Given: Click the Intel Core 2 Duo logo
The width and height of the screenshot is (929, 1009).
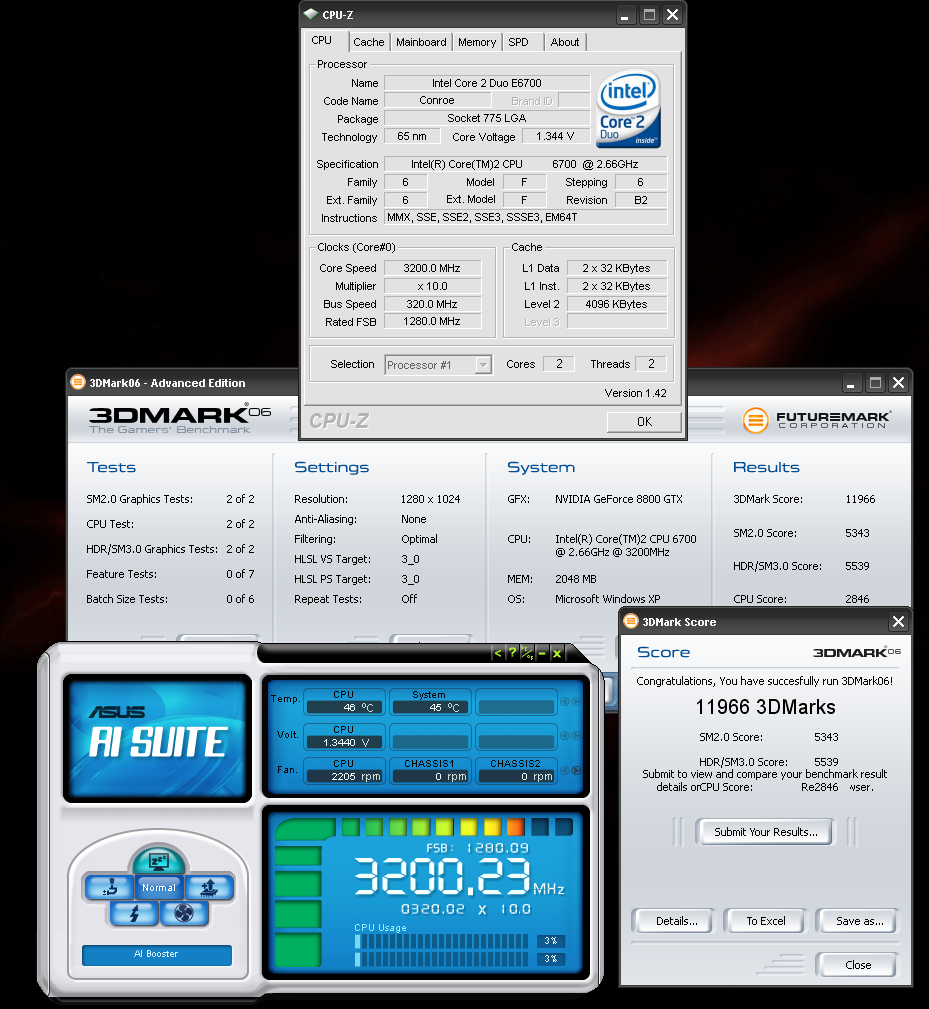Looking at the screenshot, I should click(x=629, y=109).
